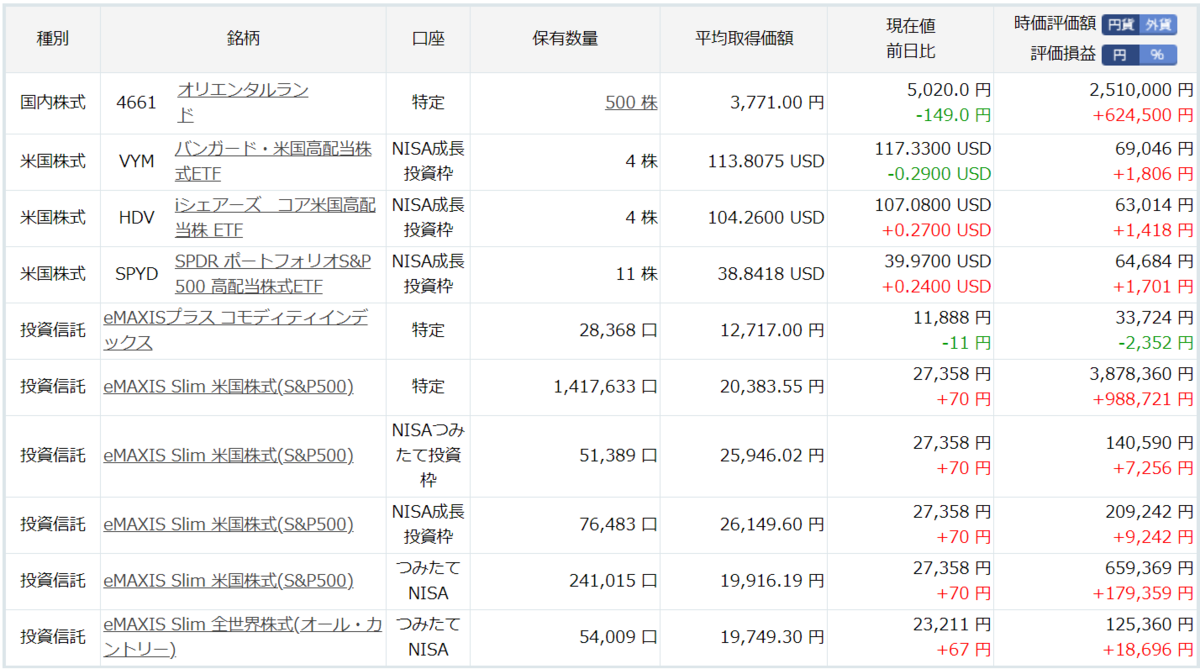The image size is (1200, 669).
Task: Open バンガード・米国高配当株式ETF link
Action: pyautogui.click(x=273, y=161)
